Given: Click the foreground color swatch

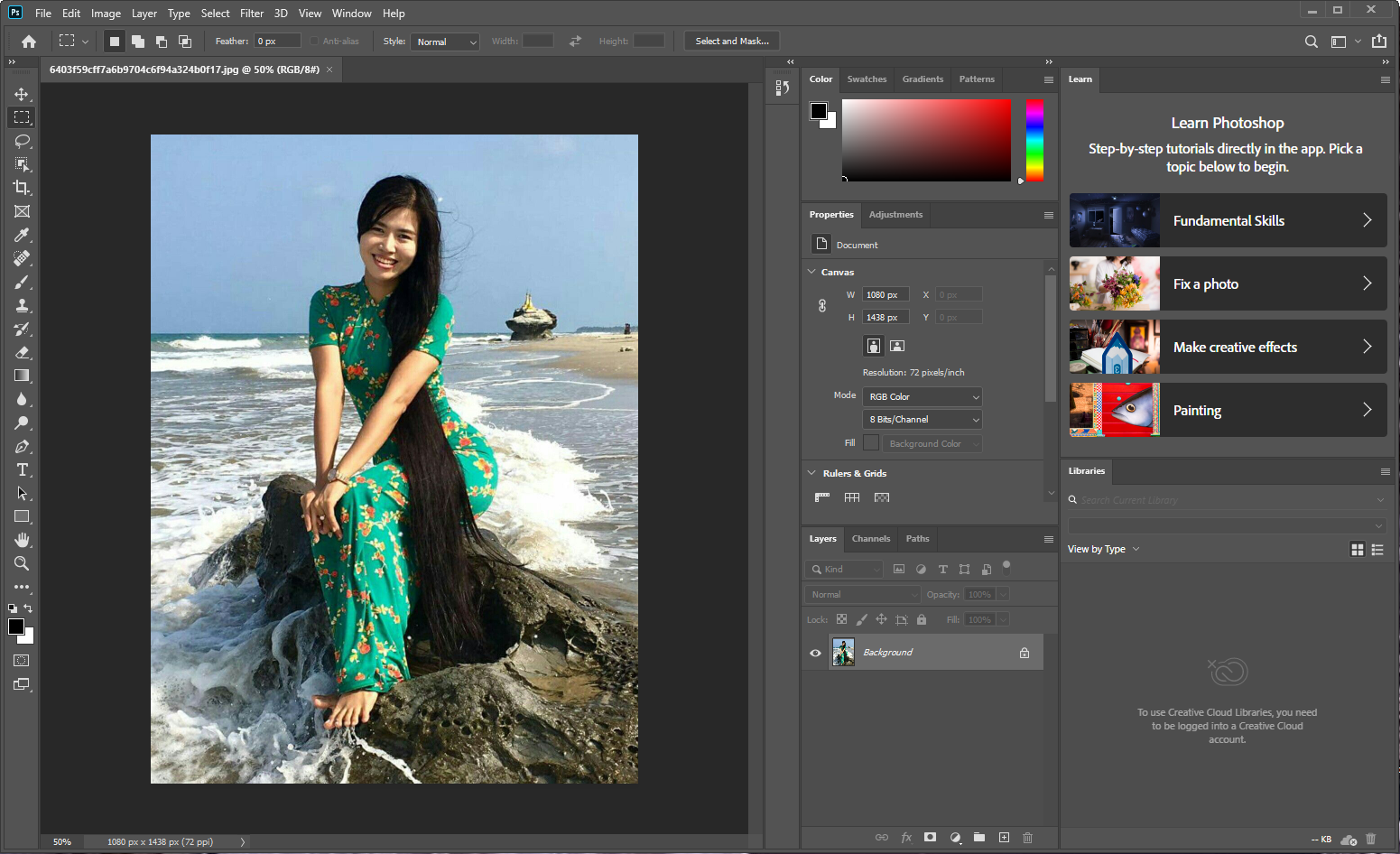Looking at the screenshot, I should click(x=15, y=627).
